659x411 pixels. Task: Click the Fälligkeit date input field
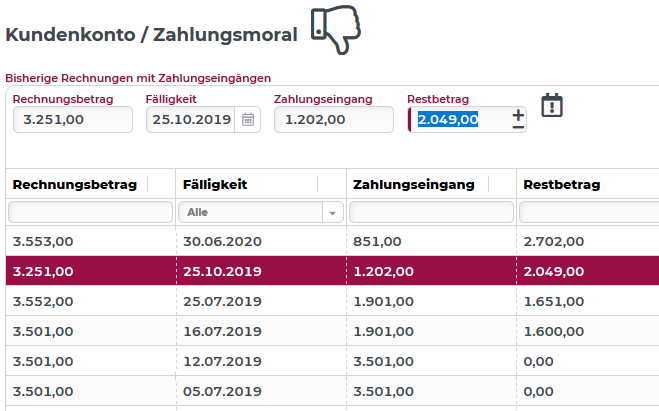pyautogui.click(x=190, y=120)
